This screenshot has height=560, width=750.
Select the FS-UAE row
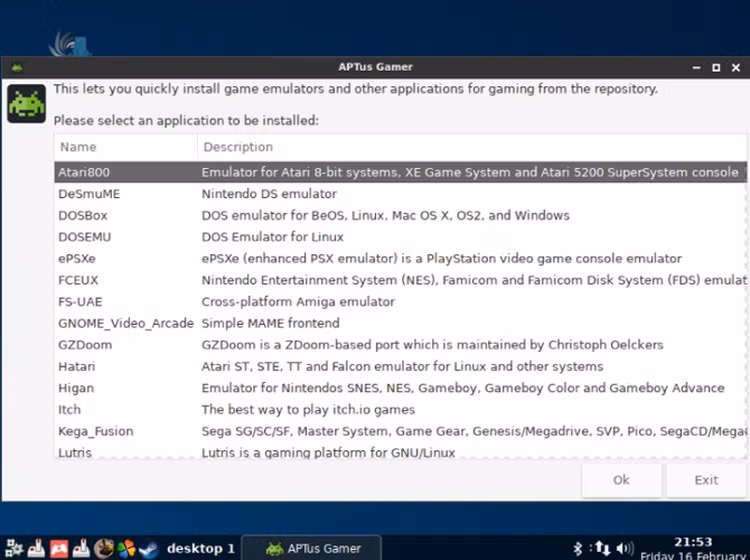coord(400,302)
